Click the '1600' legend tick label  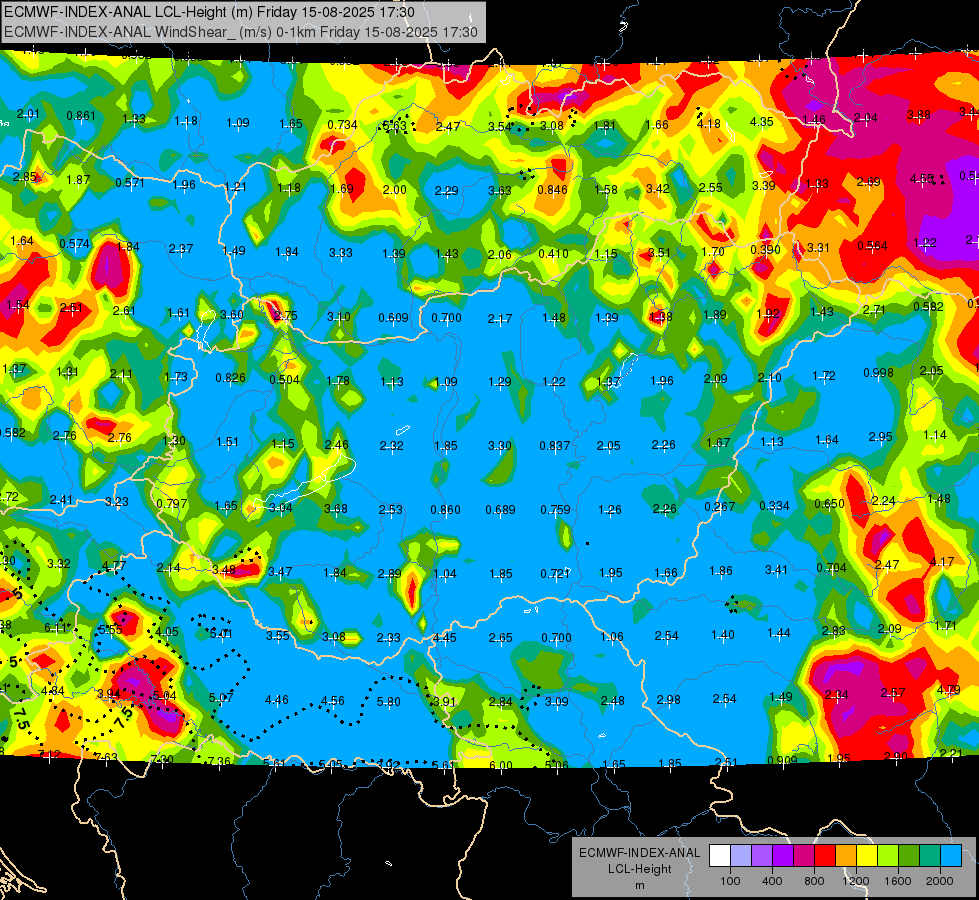coord(898,881)
